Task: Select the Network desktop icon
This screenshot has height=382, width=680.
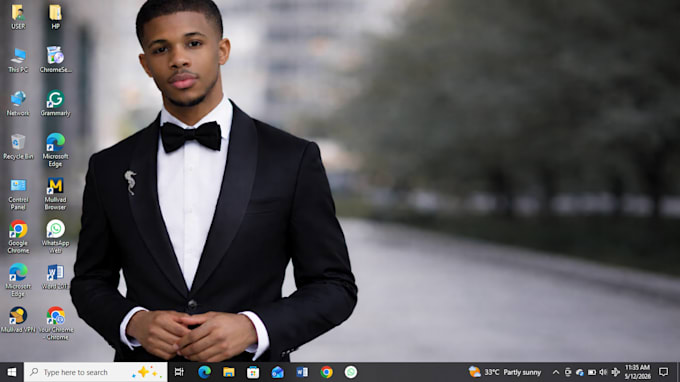Action: tap(18, 103)
